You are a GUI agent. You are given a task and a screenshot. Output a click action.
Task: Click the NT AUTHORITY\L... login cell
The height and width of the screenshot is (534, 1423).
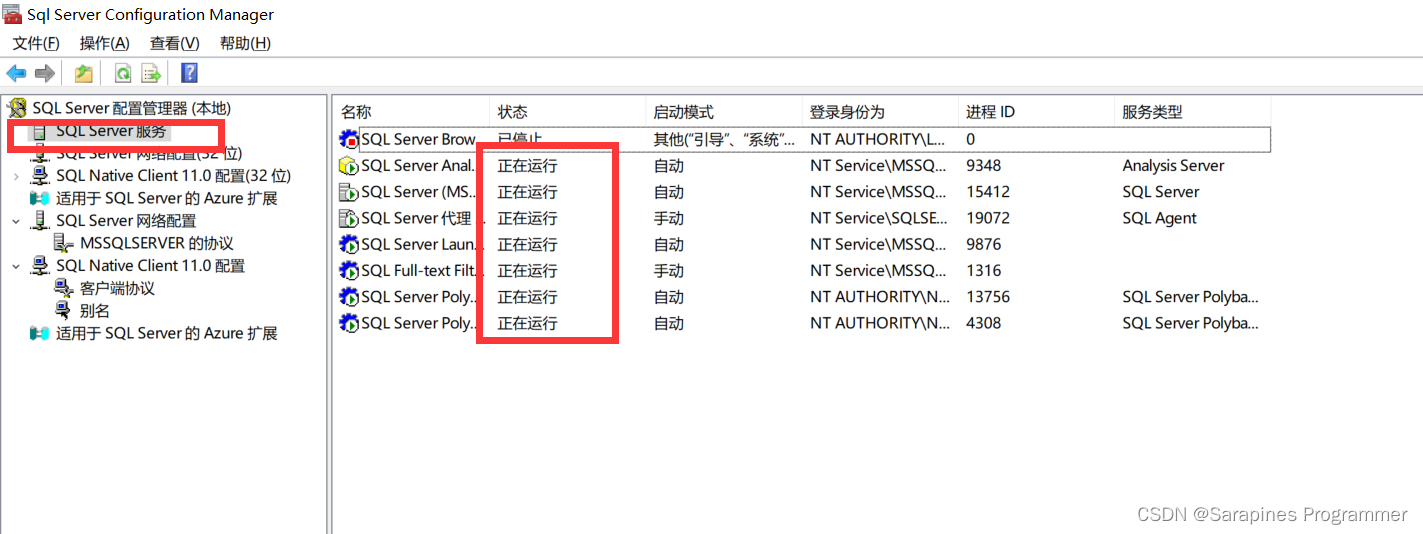pyautogui.click(x=878, y=139)
